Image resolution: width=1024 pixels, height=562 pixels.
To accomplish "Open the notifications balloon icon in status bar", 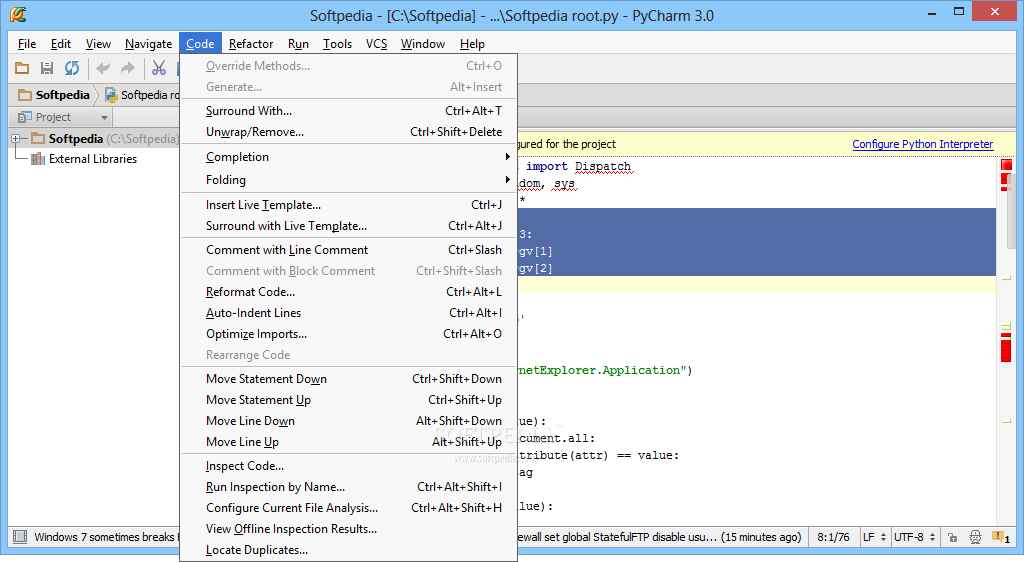I will pos(1000,537).
